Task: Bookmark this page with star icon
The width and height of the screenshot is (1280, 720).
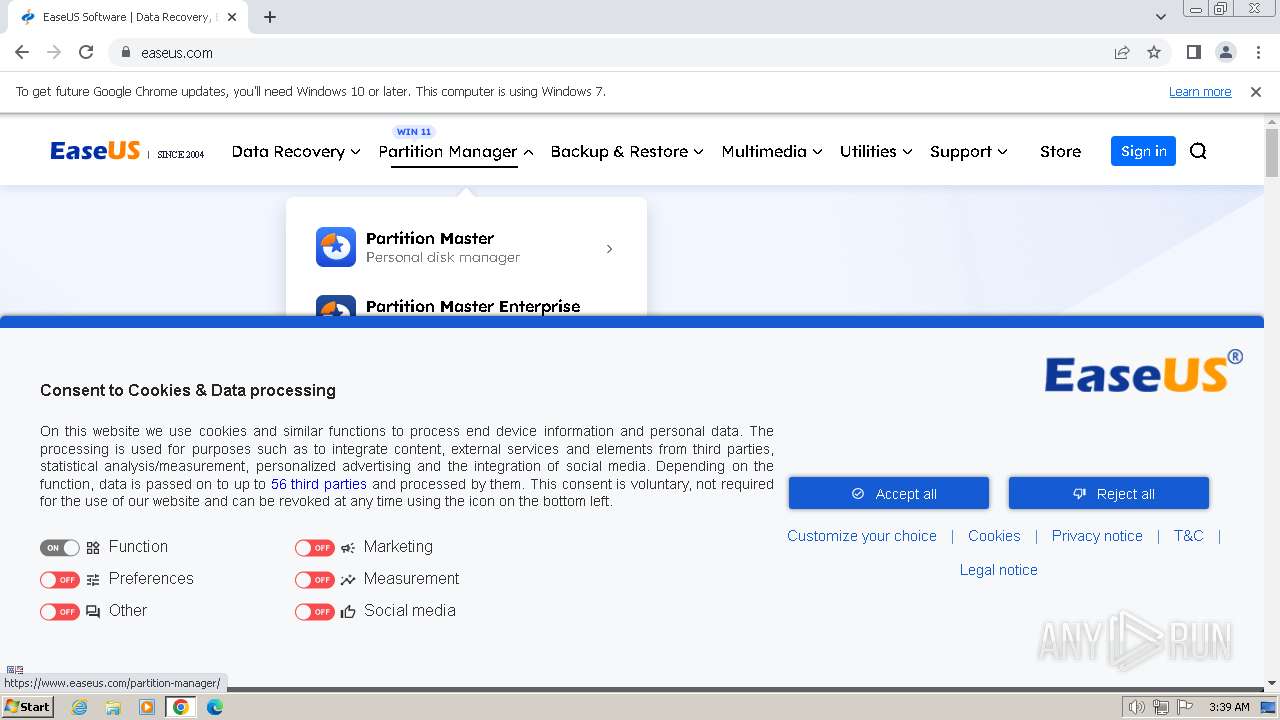Action: [x=1154, y=52]
